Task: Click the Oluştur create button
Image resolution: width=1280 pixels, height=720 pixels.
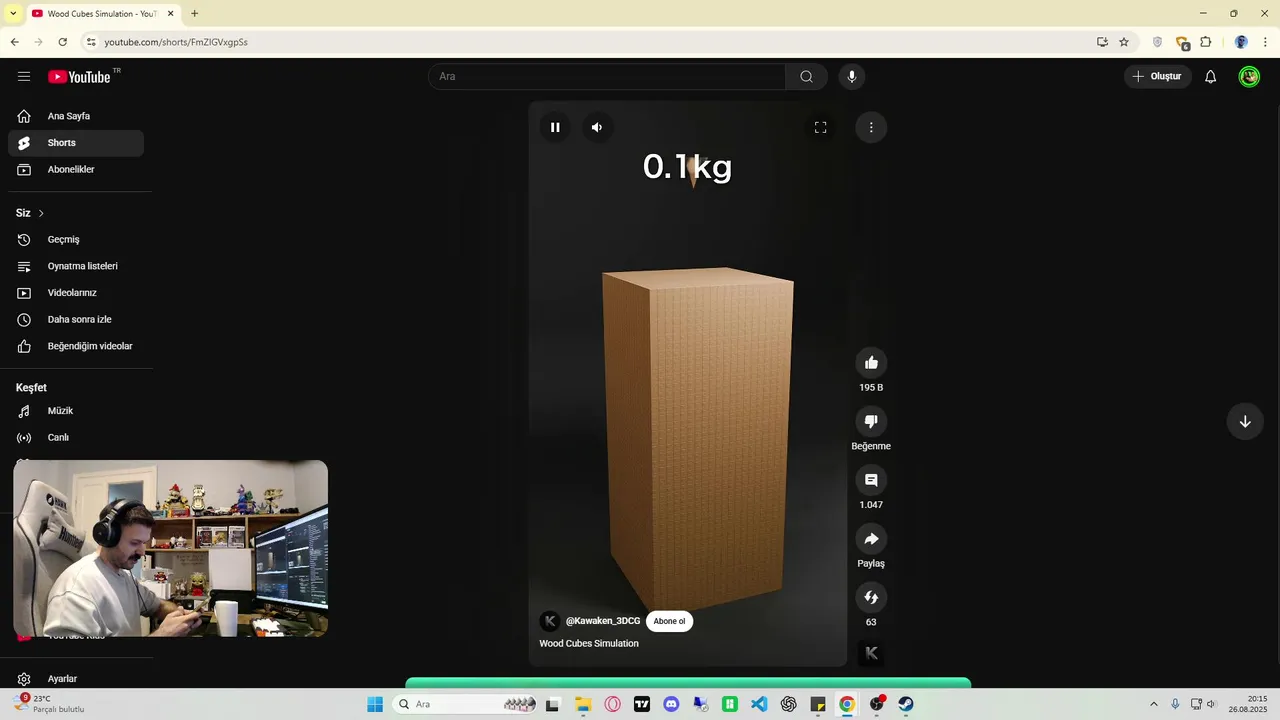Action: click(x=1158, y=77)
